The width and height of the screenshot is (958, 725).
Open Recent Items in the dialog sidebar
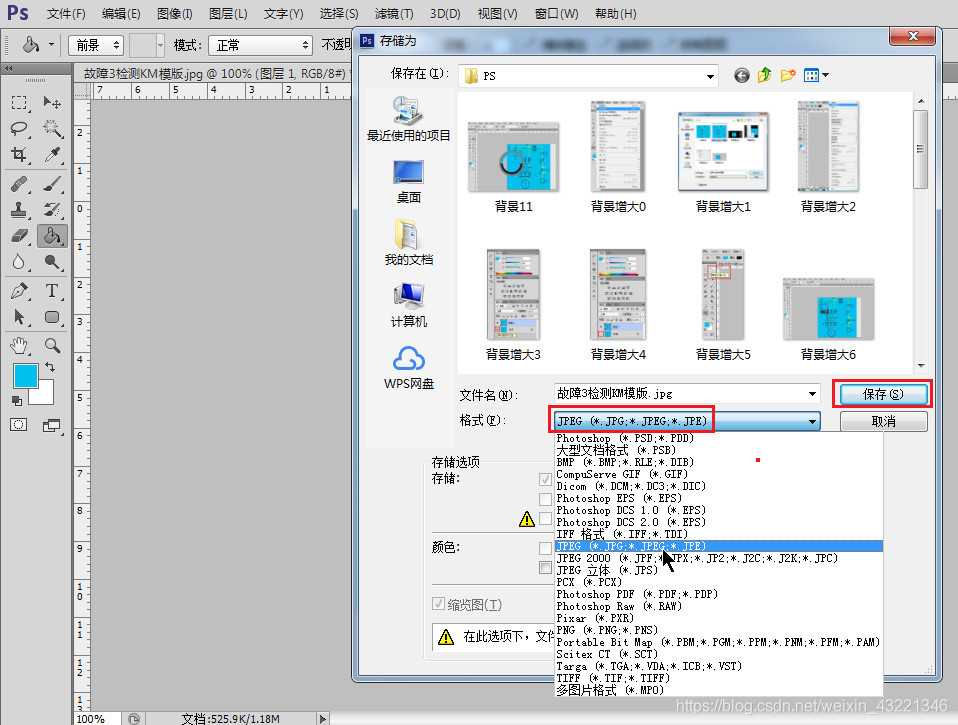point(408,118)
